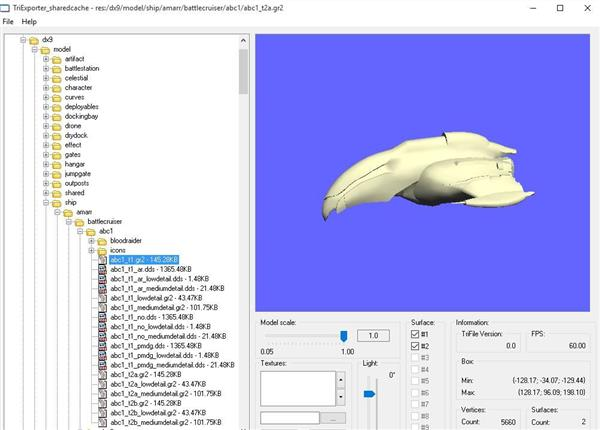Expand the artifact folder node

(x=46, y=59)
